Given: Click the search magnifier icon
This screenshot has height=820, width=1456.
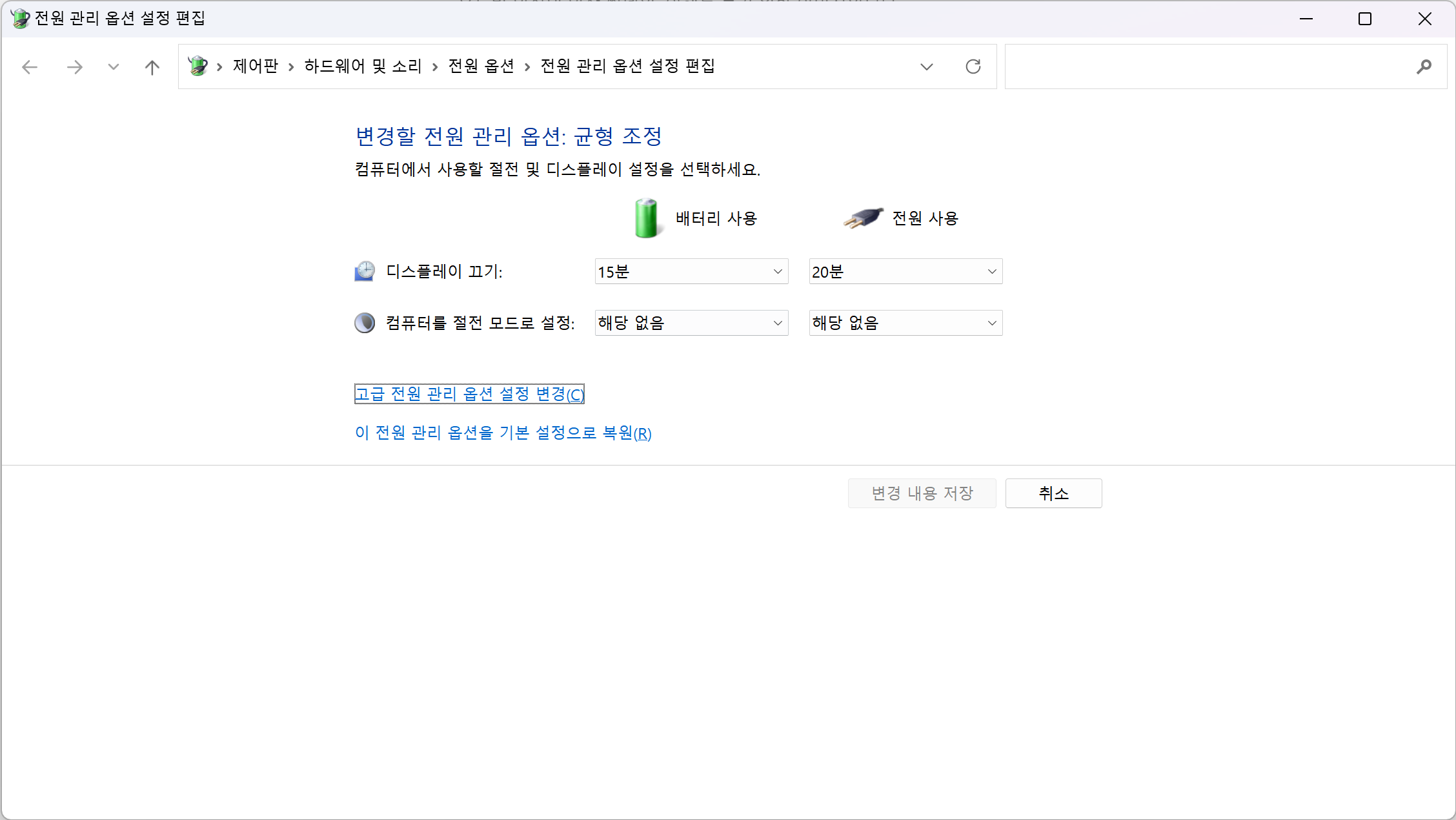Looking at the screenshot, I should coord(1424,67).
